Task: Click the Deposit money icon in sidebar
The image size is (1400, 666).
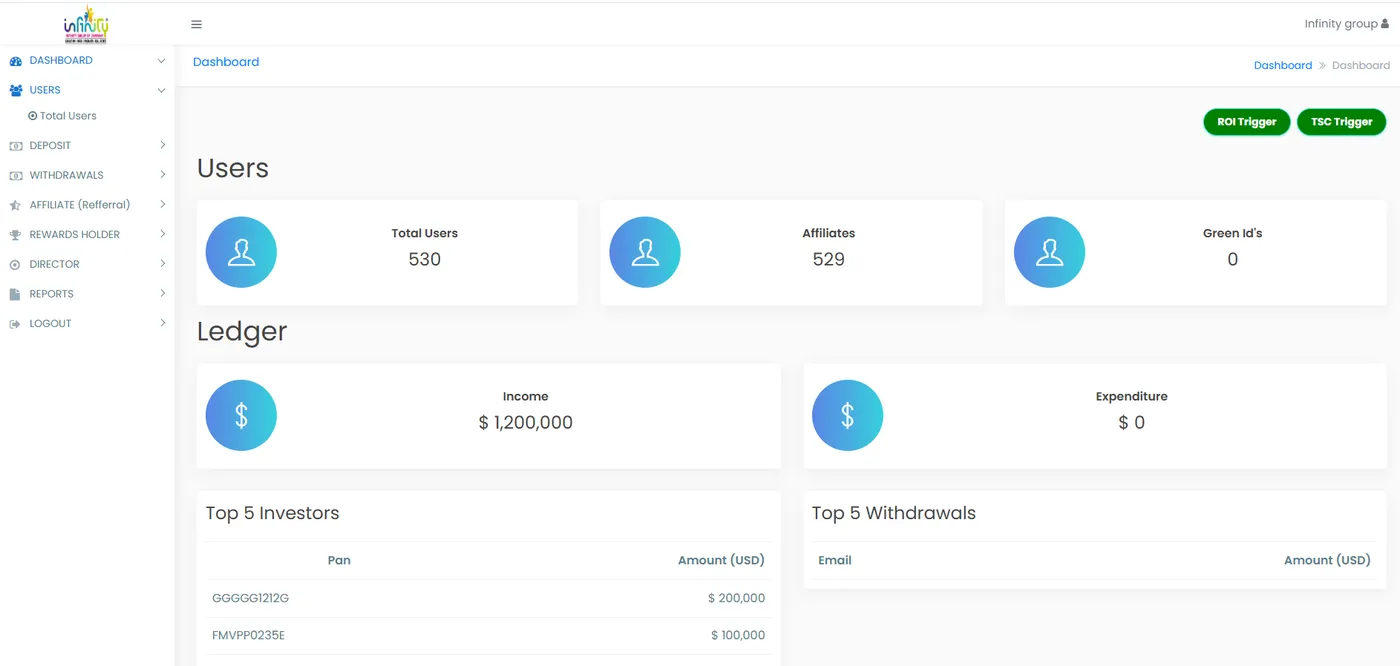Action: click(x=15, y=146)
